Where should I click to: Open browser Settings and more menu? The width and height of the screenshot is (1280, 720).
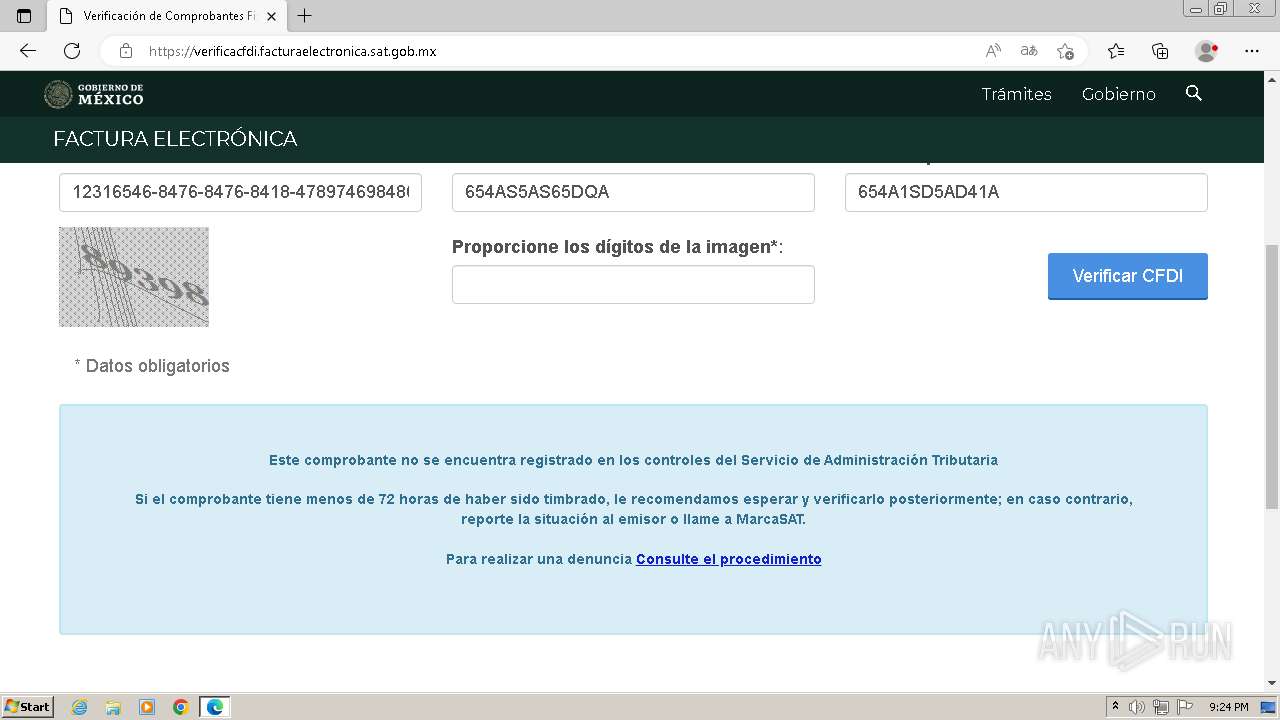coord(1252,51)
